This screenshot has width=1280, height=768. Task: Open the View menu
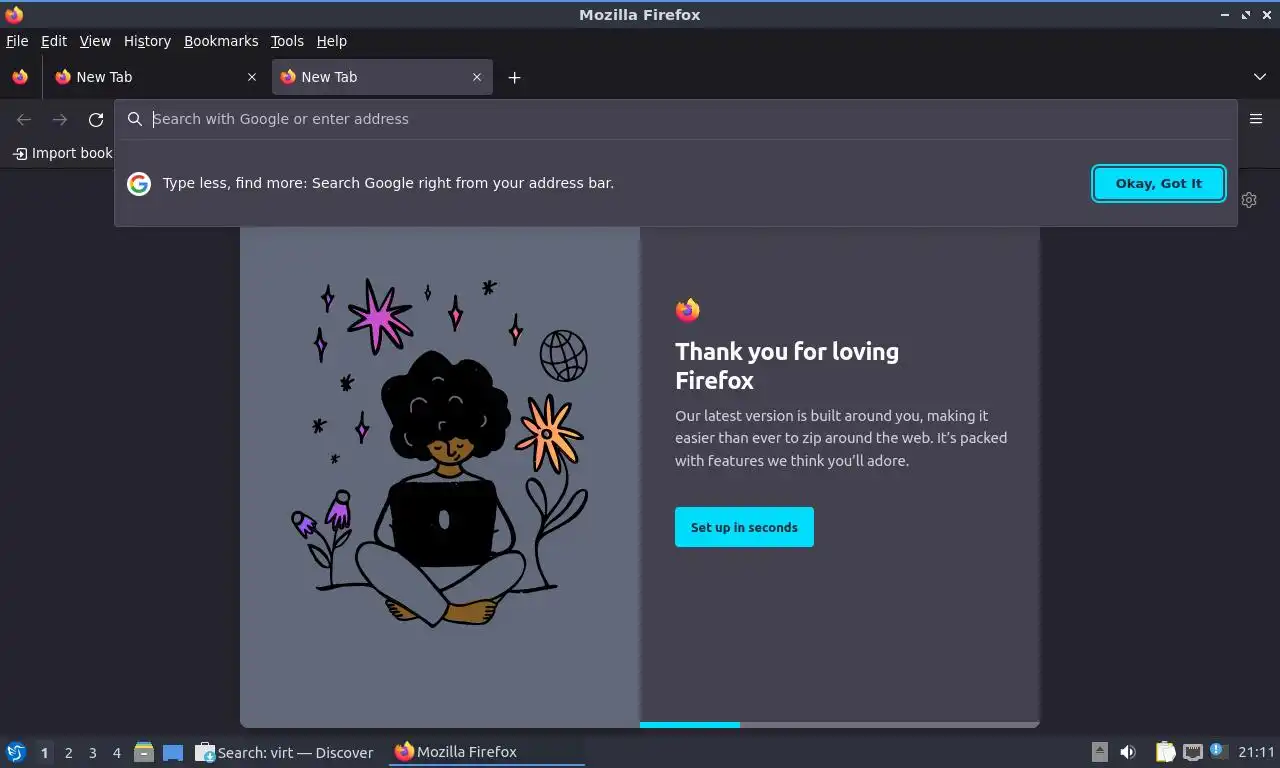[x=95, y=41]
